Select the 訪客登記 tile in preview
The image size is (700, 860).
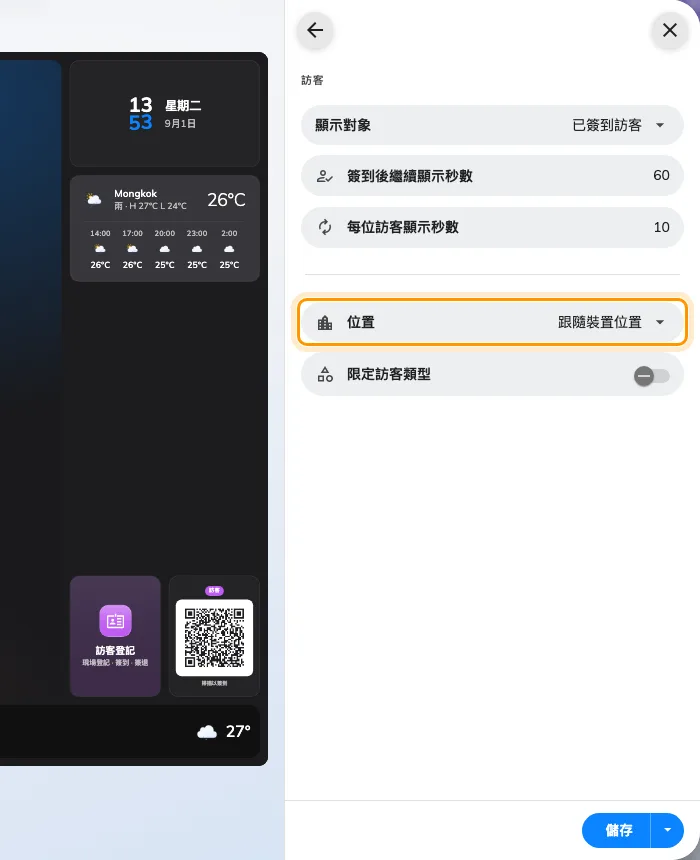[115, 636]
